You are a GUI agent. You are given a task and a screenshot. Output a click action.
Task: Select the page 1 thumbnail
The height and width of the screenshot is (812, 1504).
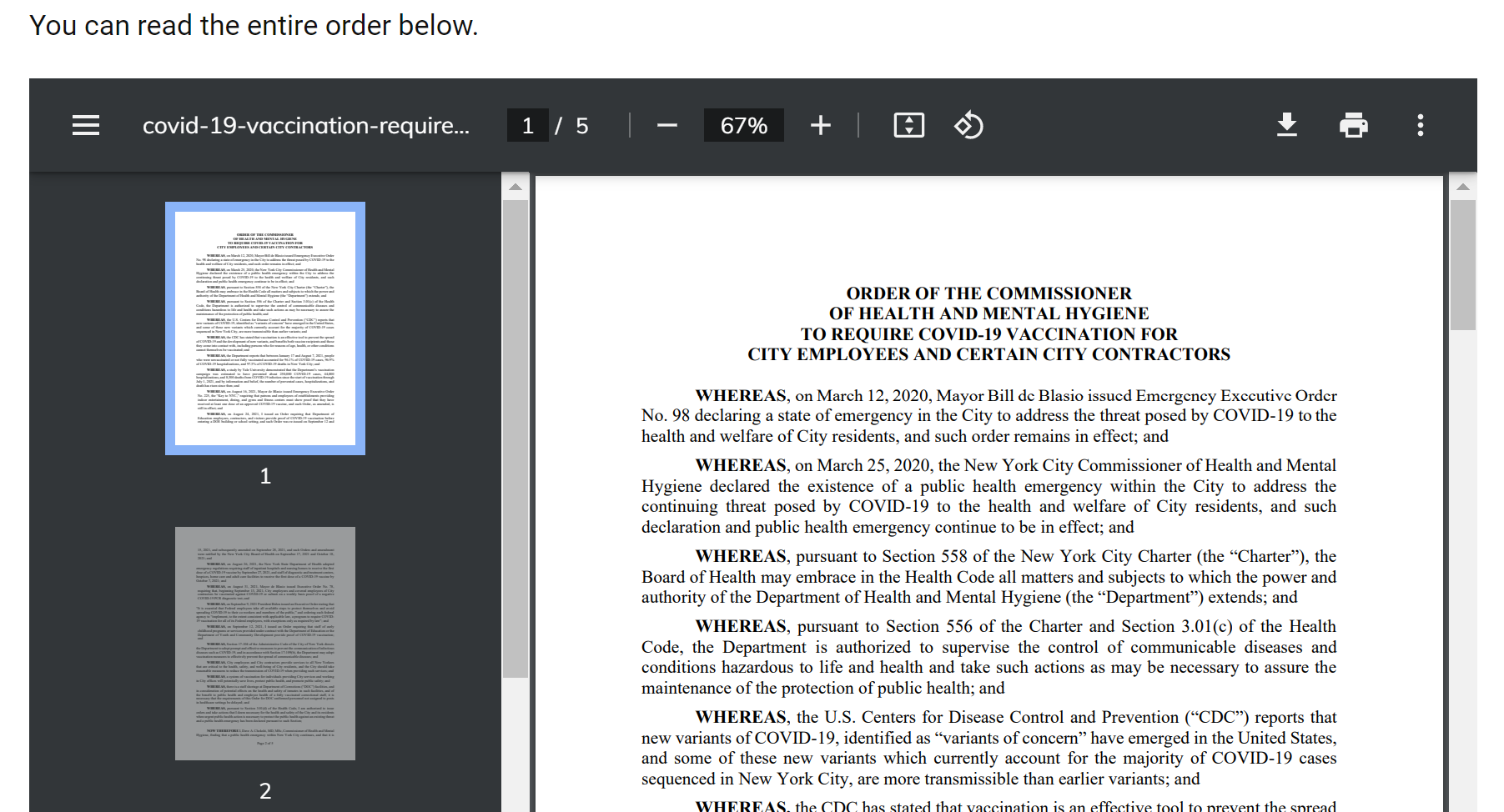pyautogui.click(x=265, y=328)
